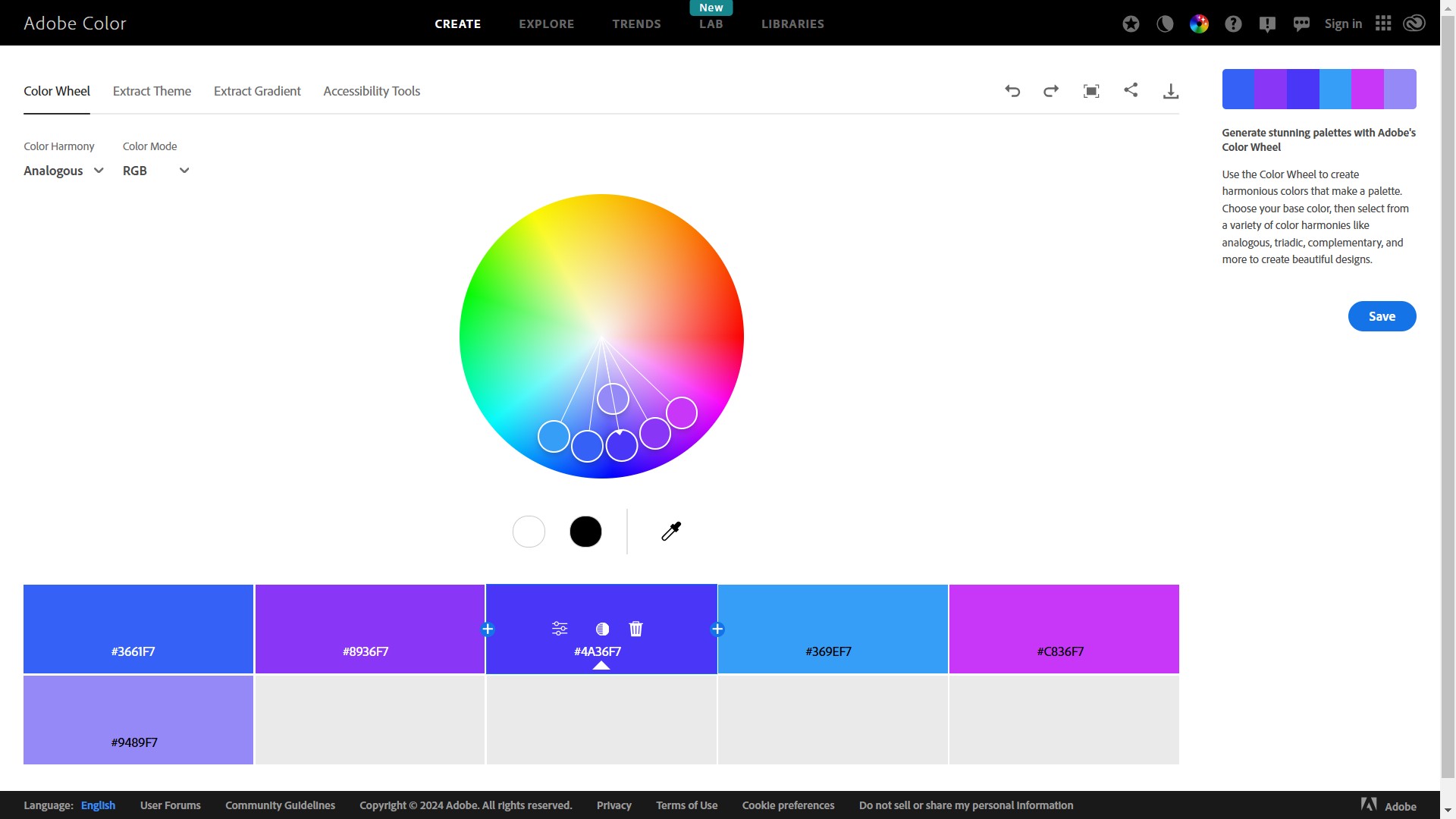1456x819 pixels.
Task: Open LAB in top navigation
Action: pos(711,24)
